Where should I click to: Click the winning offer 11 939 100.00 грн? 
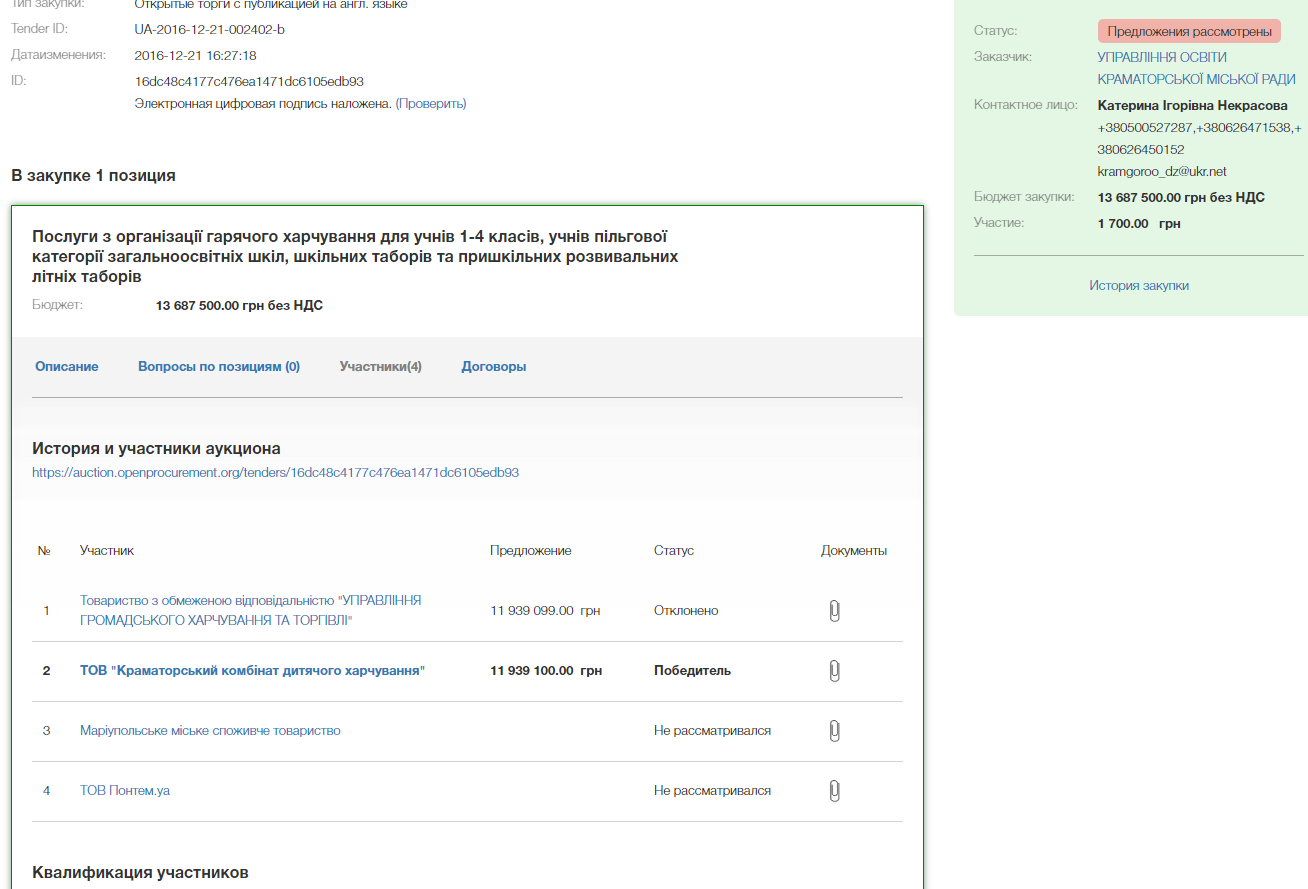pyautogui.click(x=546, y=671)
